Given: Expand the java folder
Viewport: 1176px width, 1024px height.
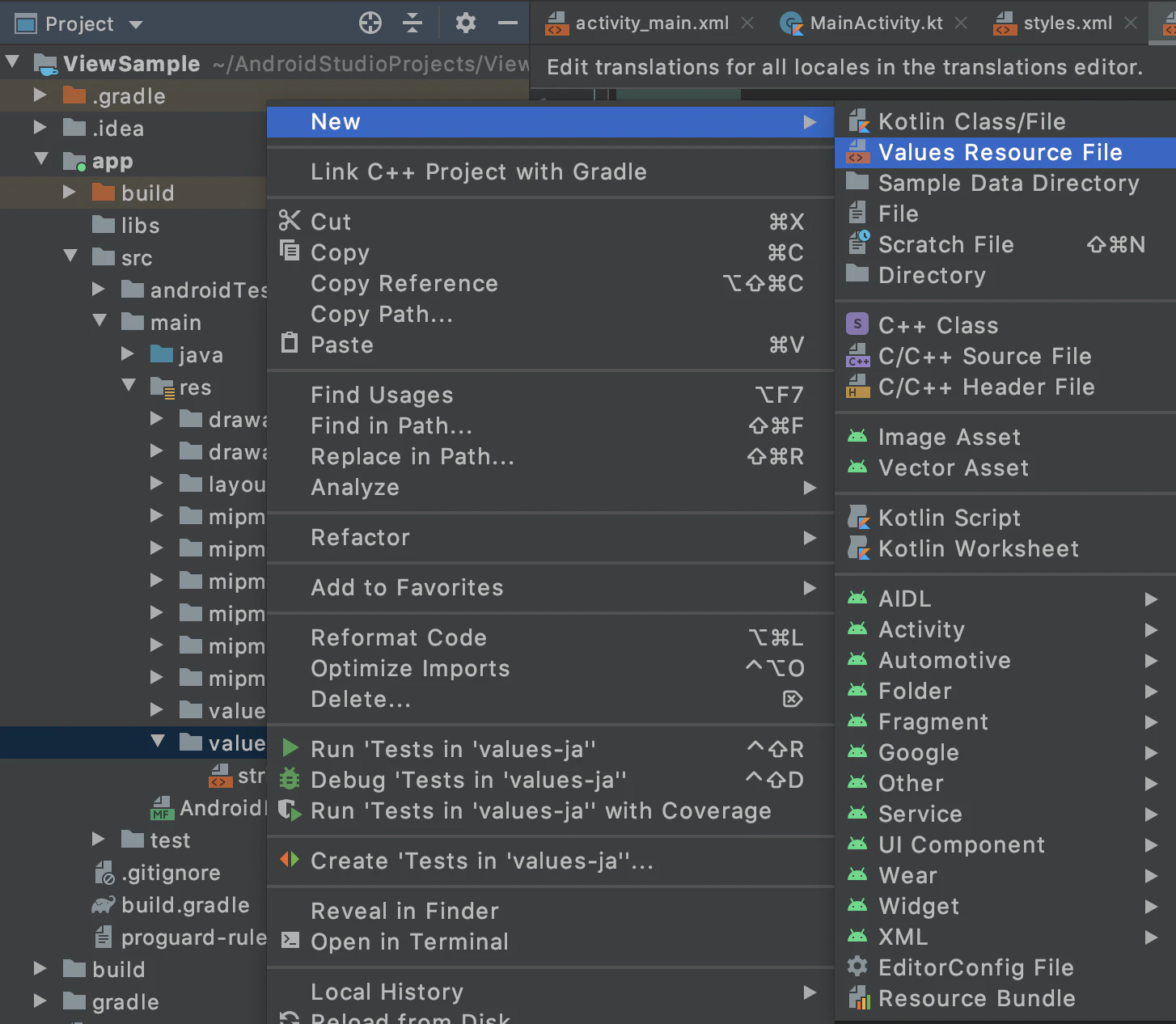Looking at the screenshot, I should [x=128, y=354].
